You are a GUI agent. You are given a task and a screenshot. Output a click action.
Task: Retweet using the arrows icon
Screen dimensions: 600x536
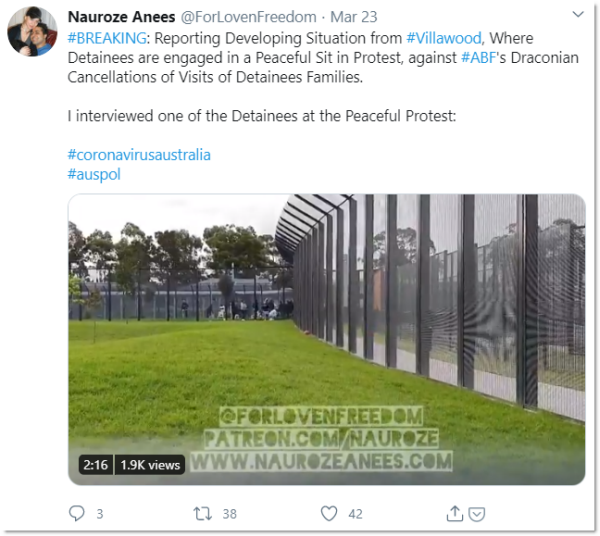click(202, 513)
